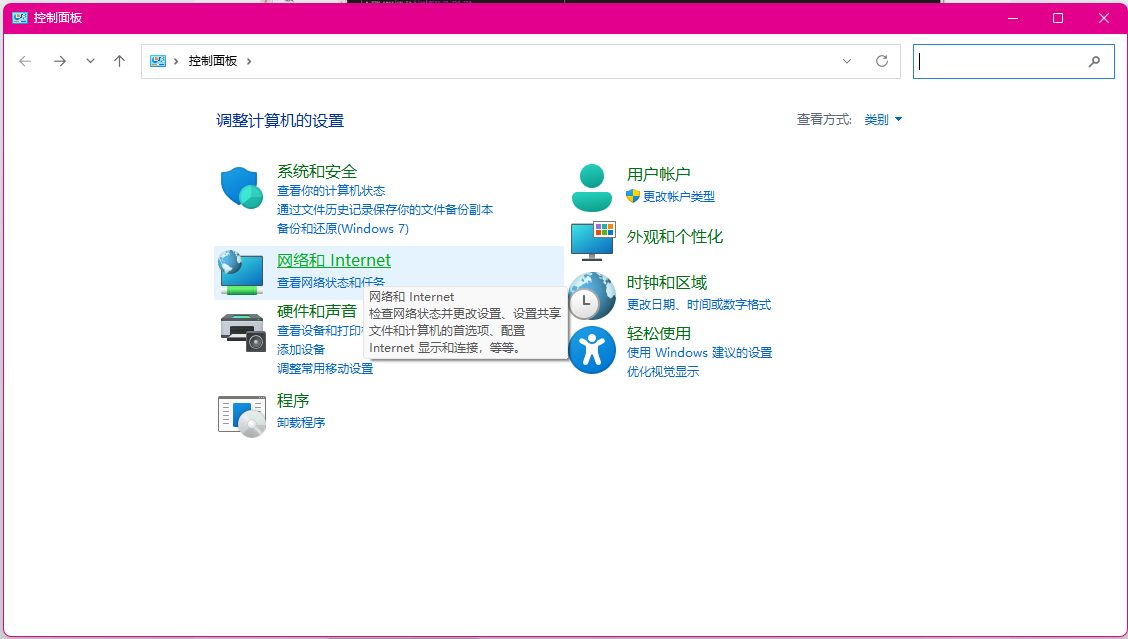Open 卸载程序 link
The height and width of the screenshot is (639, 1128).
pos(301,422)
